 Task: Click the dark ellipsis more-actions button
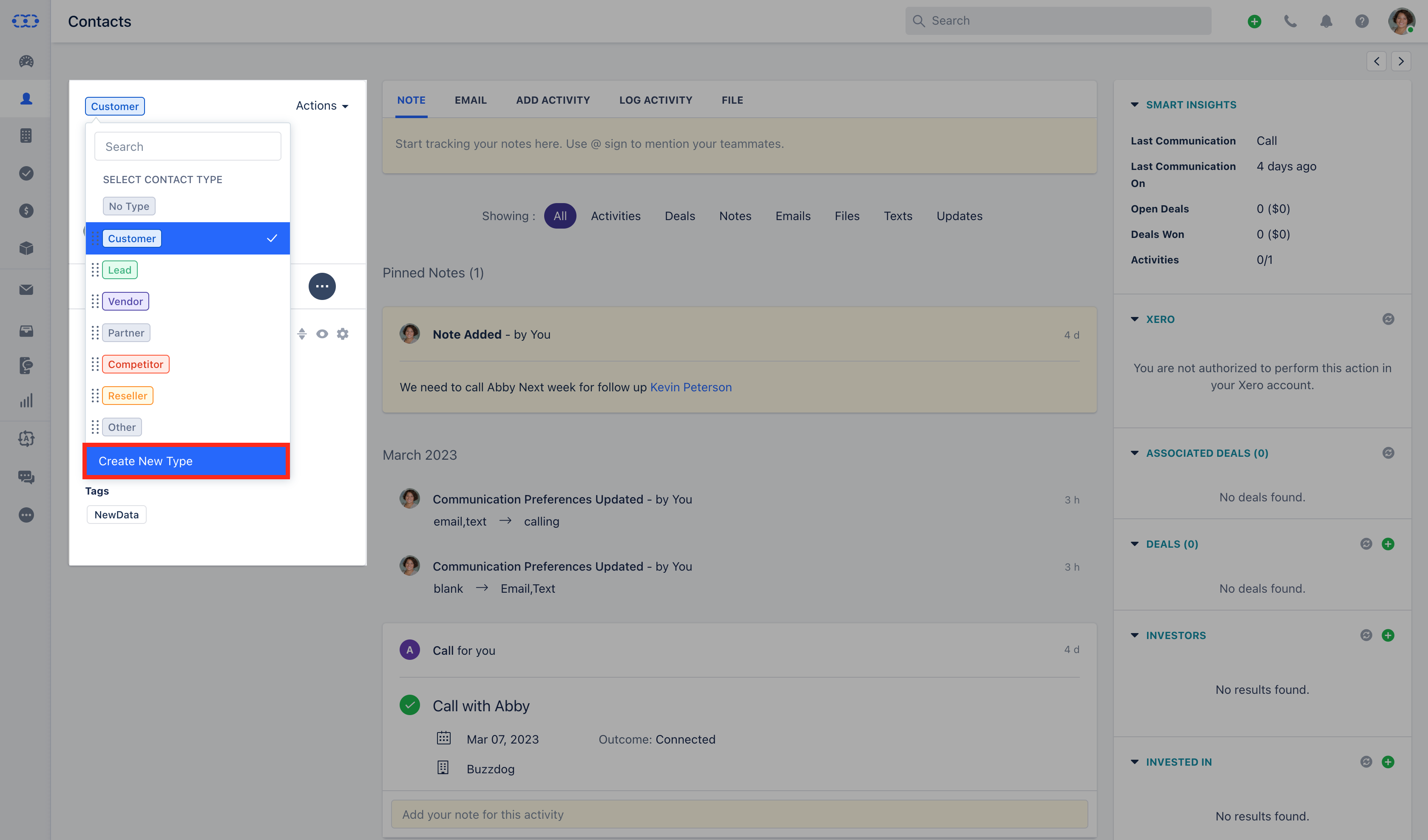pos(322,287)
